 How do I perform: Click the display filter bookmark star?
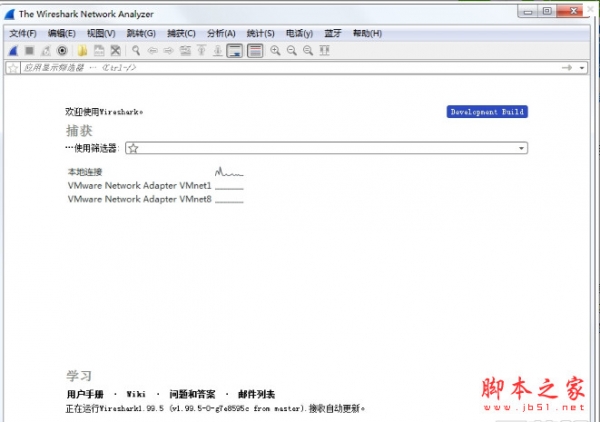[13, 68]
